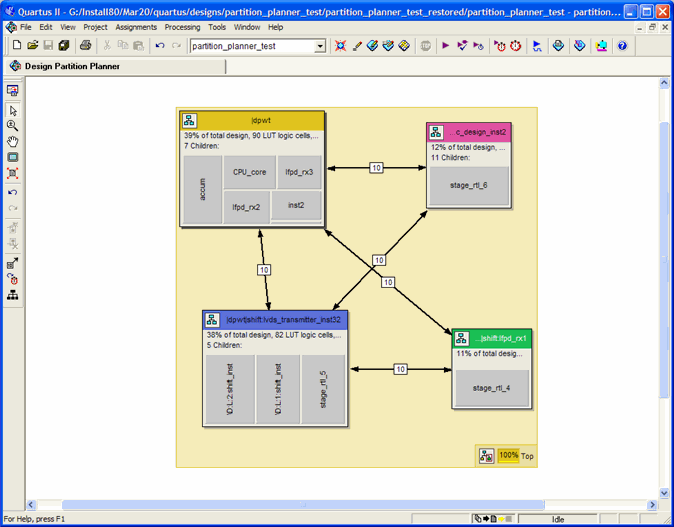Click the hierarchy tree icon in left toolbar

click(12, 295)
